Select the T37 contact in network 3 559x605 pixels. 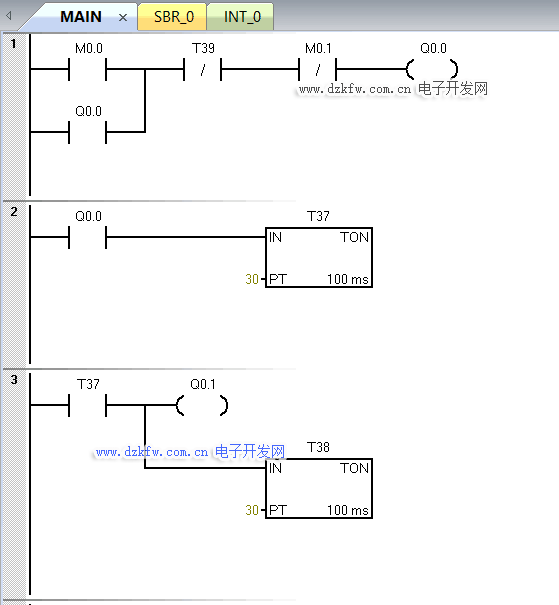click(x=88, y=405)
